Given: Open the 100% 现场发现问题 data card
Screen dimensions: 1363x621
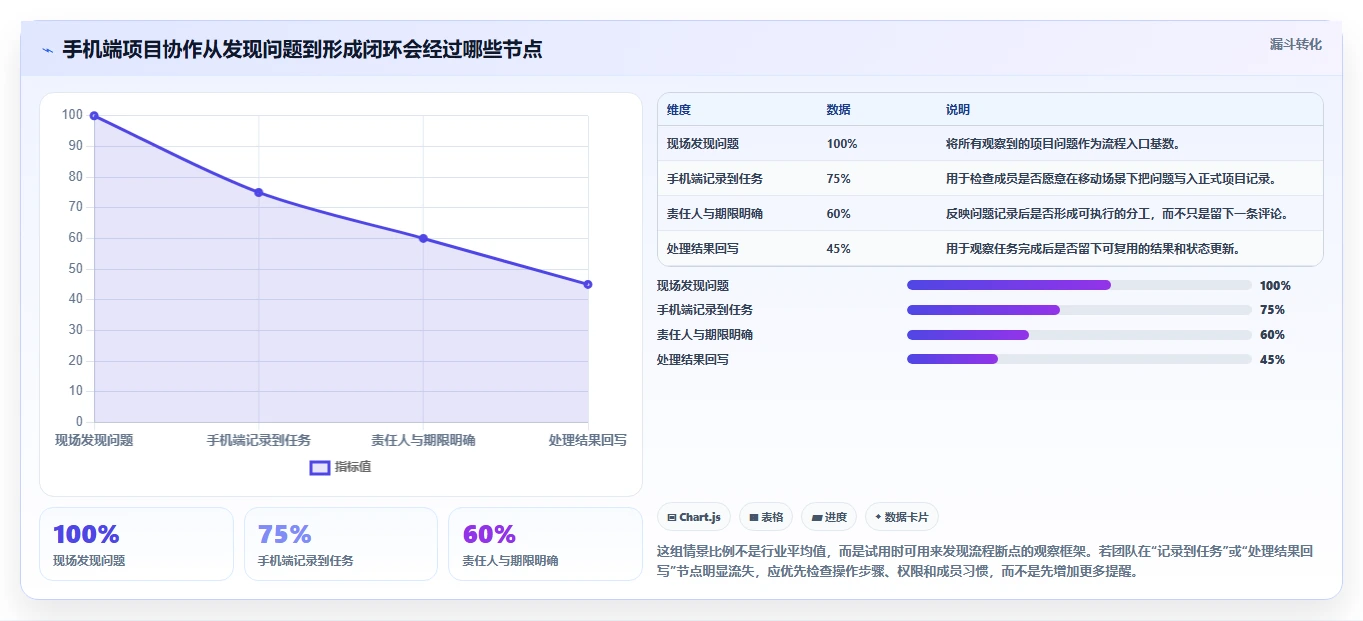Looking at the screenshot, I should point(136,544).
